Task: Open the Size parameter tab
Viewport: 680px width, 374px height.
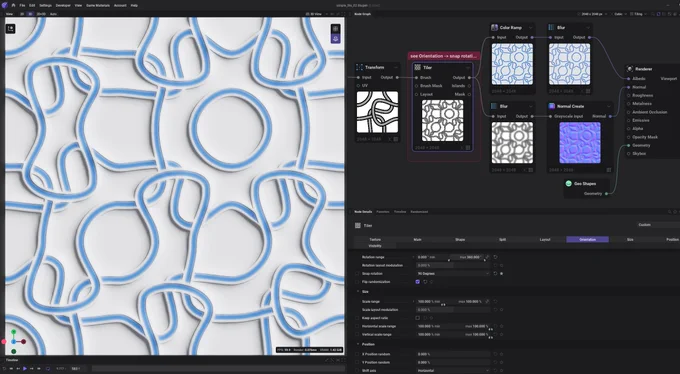Action: tap(630, 239)
